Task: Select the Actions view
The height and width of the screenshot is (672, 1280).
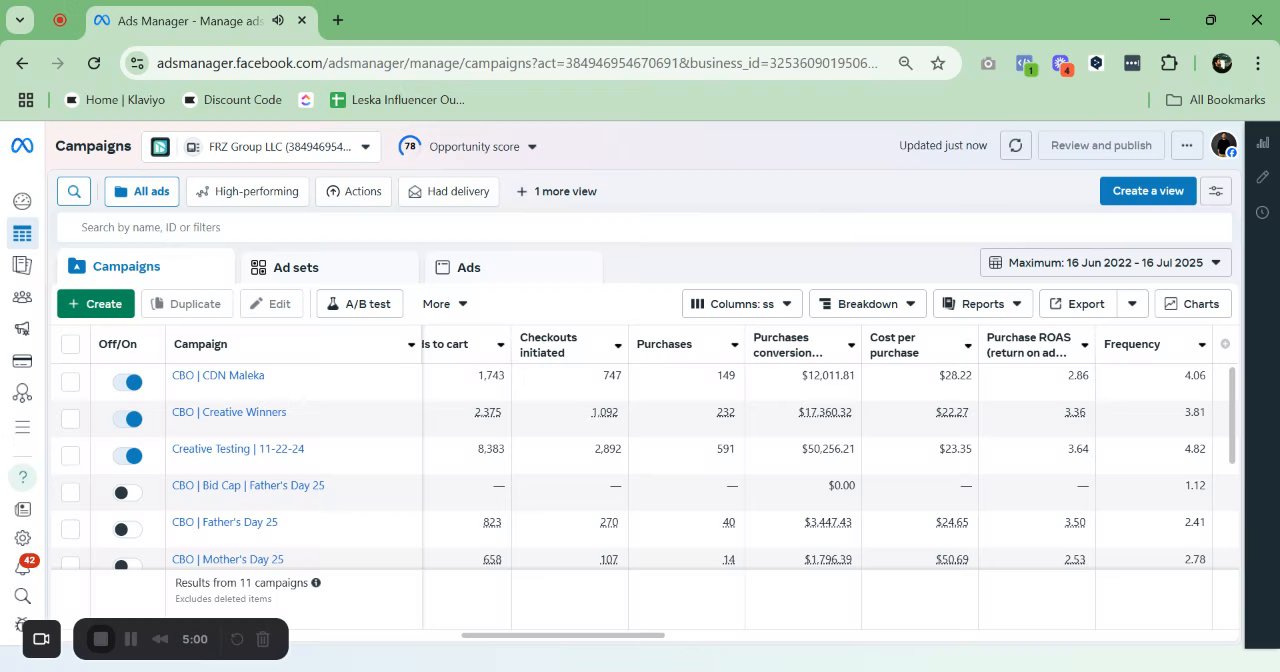Action: click(x=353, y=191)
